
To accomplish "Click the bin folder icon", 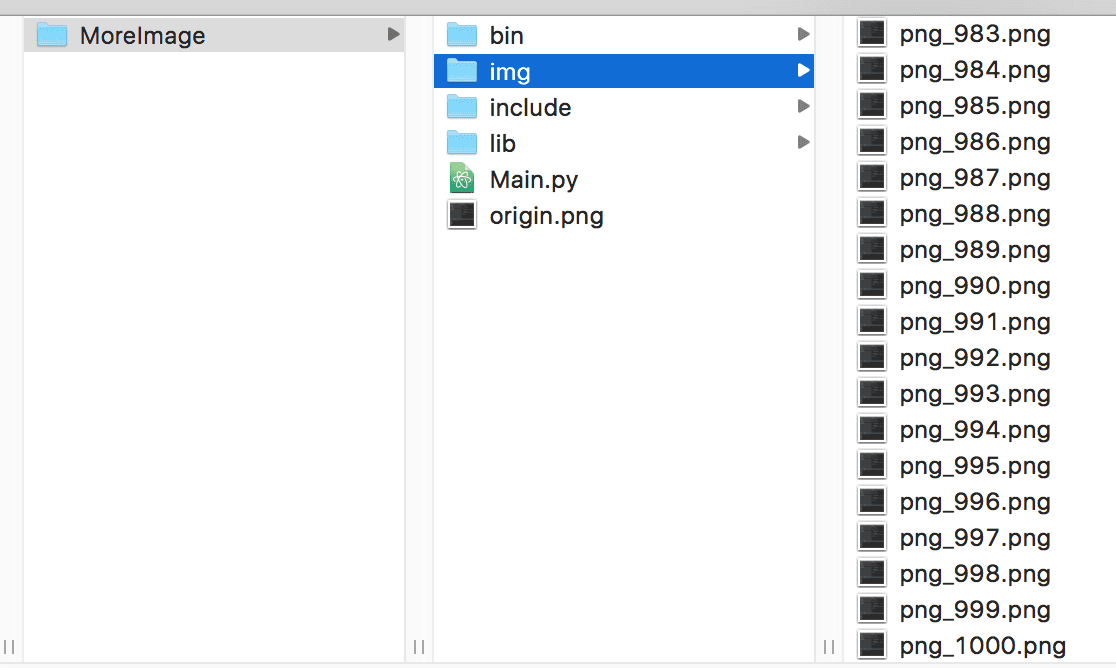I will click(x=462, y=35).
